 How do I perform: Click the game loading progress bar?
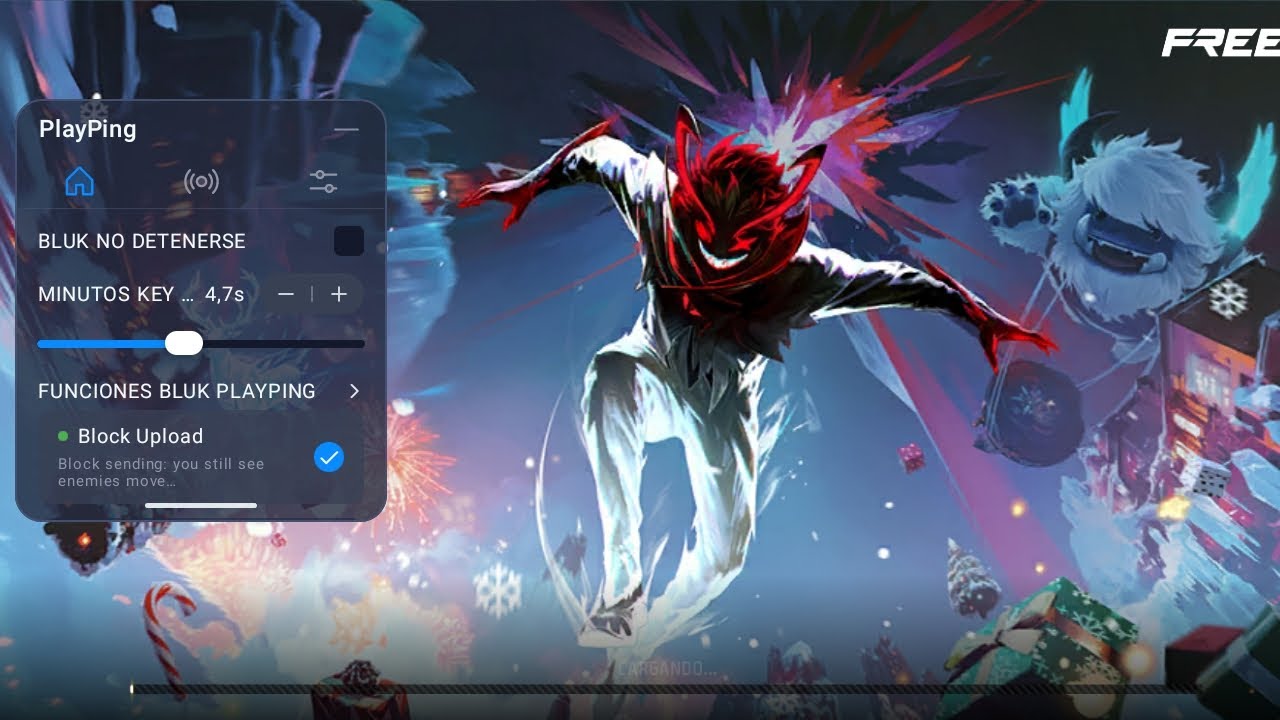665,689
